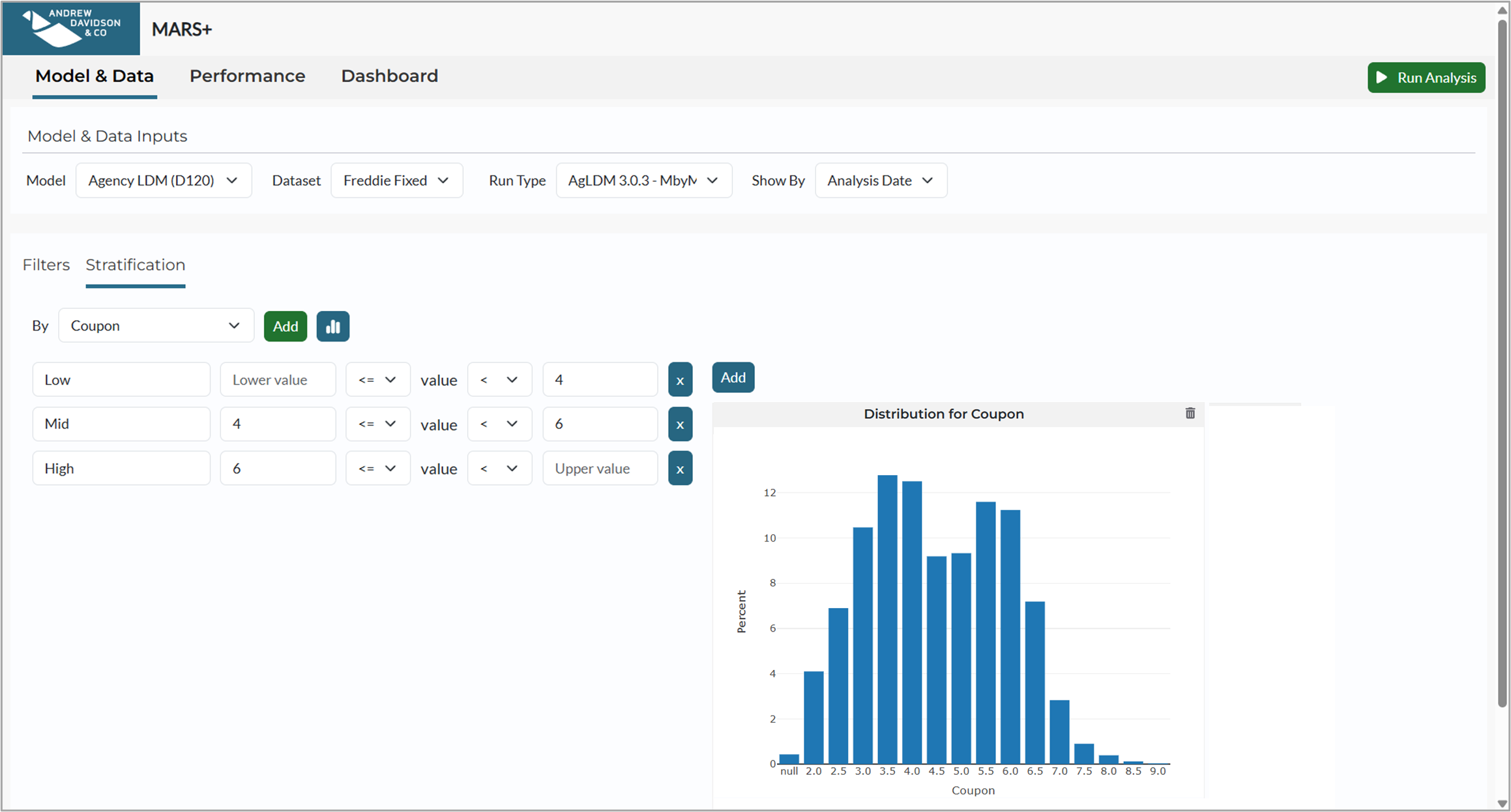Click the scrollbar up arrow
Image resolution: width=1511 pixels, height=812 pixels.
1503,10
